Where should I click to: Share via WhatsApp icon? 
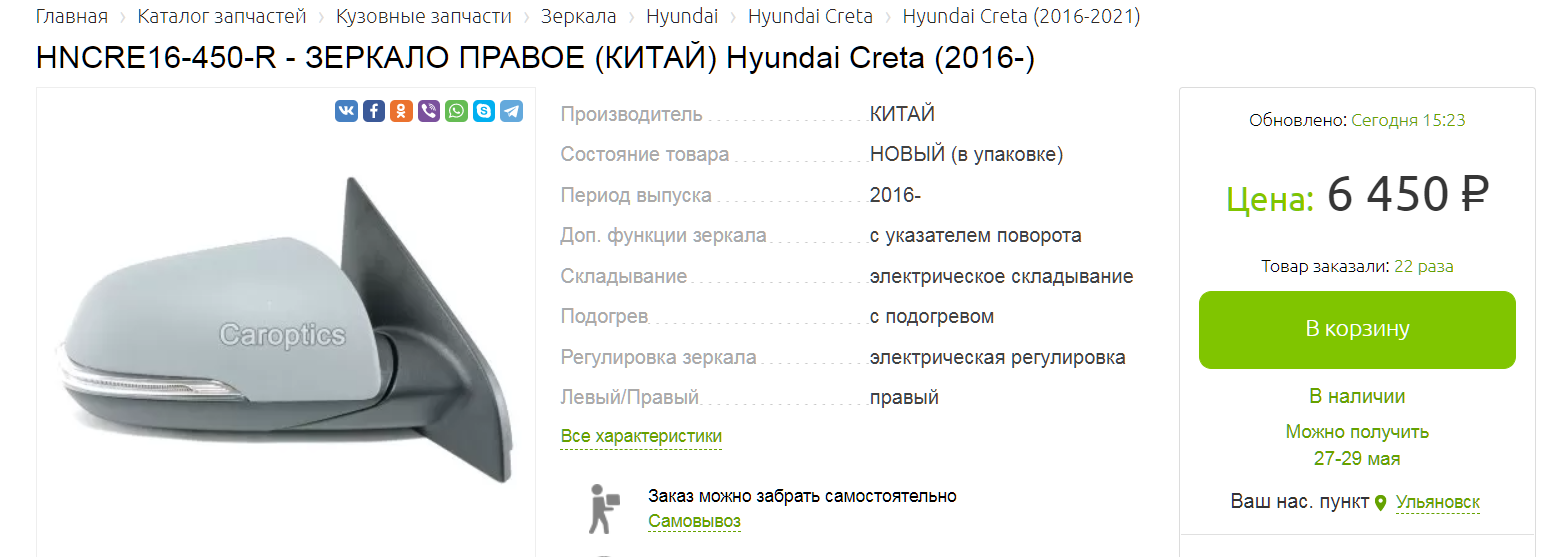click(x=457, y=111)
